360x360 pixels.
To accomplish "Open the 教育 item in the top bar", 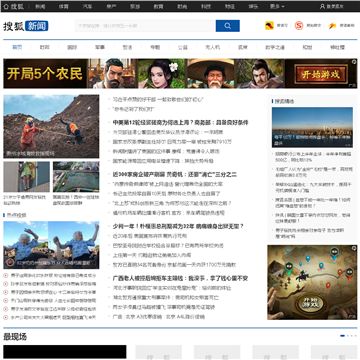I will click(x=158, y=6).
